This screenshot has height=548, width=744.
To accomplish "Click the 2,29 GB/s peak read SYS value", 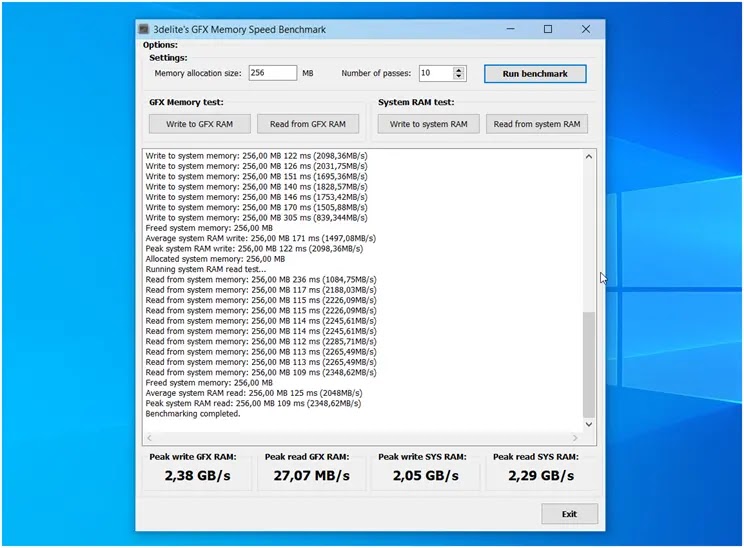I will point(541,475).
